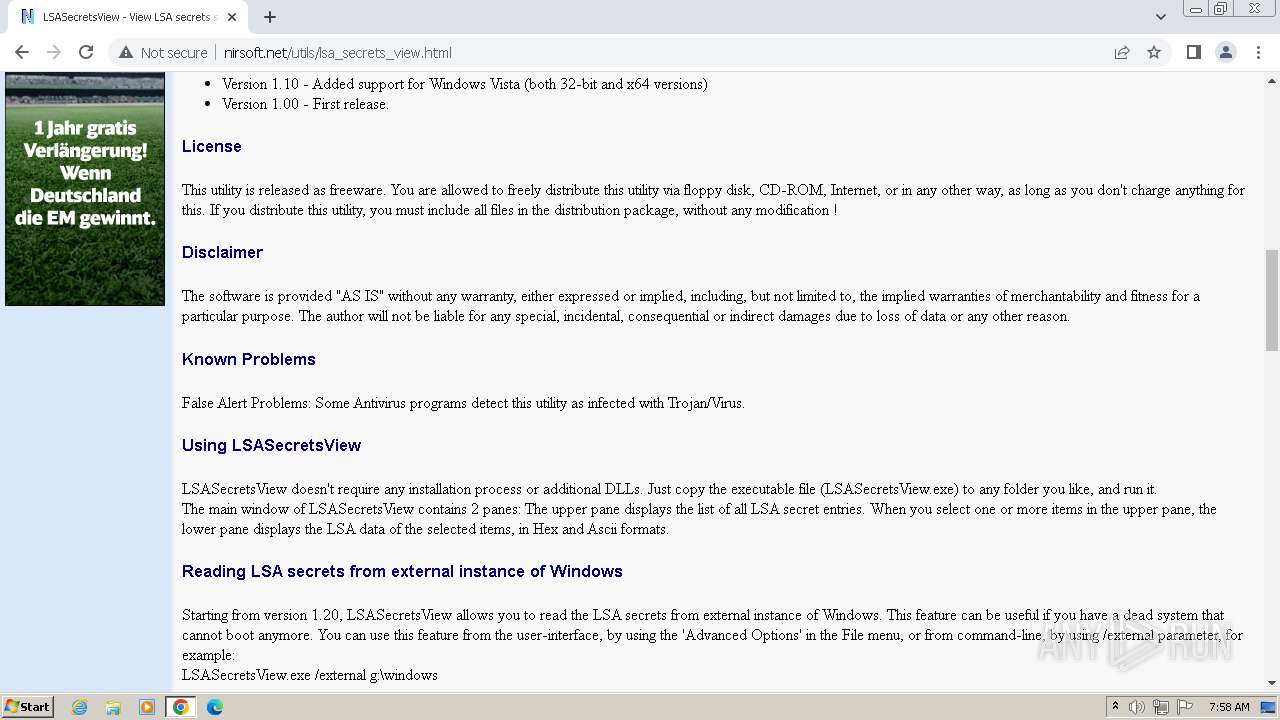1280x720 pixels.
Task: Click the False Alert Problems sentence
Action: click(x=463, y=403)
